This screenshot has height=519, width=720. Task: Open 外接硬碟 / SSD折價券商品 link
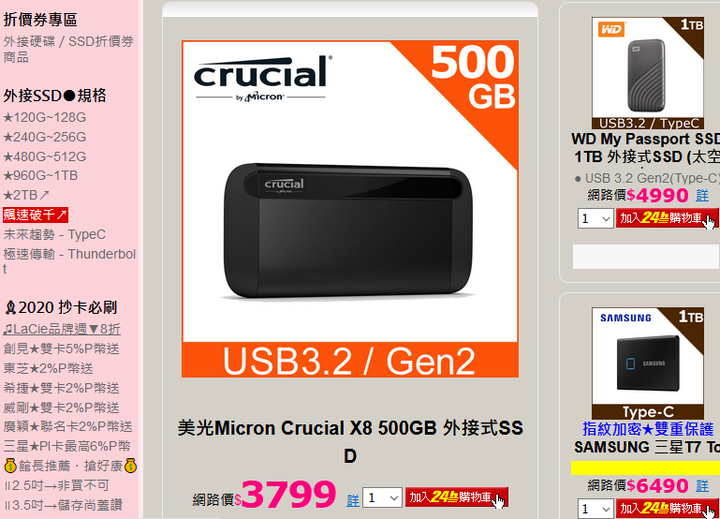(x=68, y=49)
